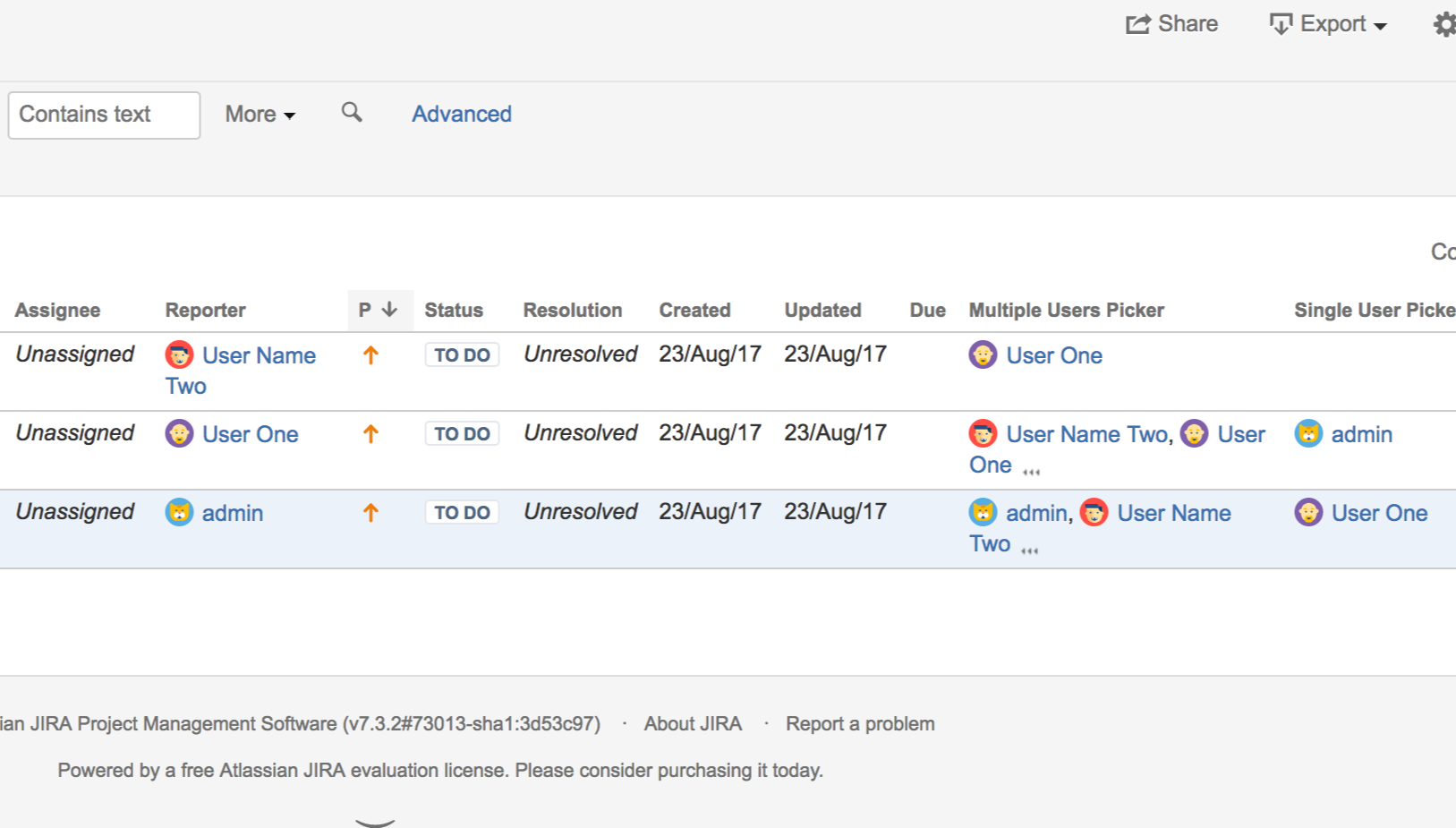The height and width of the screenshot is (828, 1456).
Task: Open the settings gear icon
Action: click(x=1444, y=24)
